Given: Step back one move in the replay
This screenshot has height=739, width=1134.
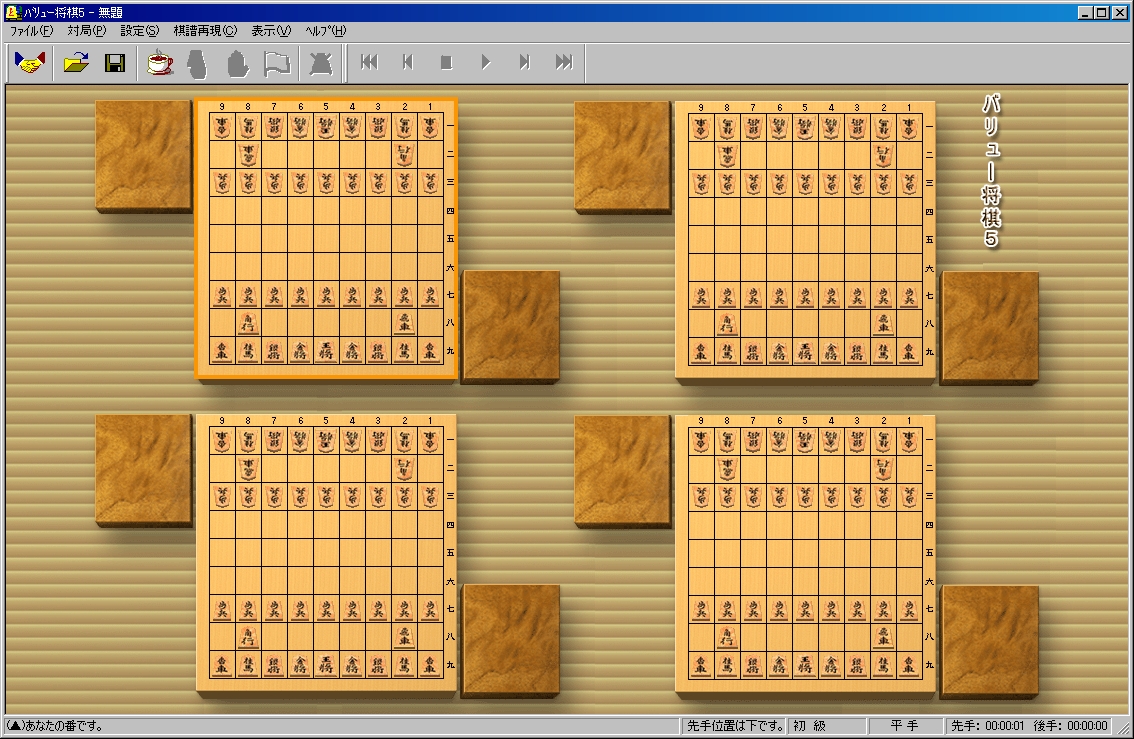Looking at the screenshot, I should pos(408,63).
